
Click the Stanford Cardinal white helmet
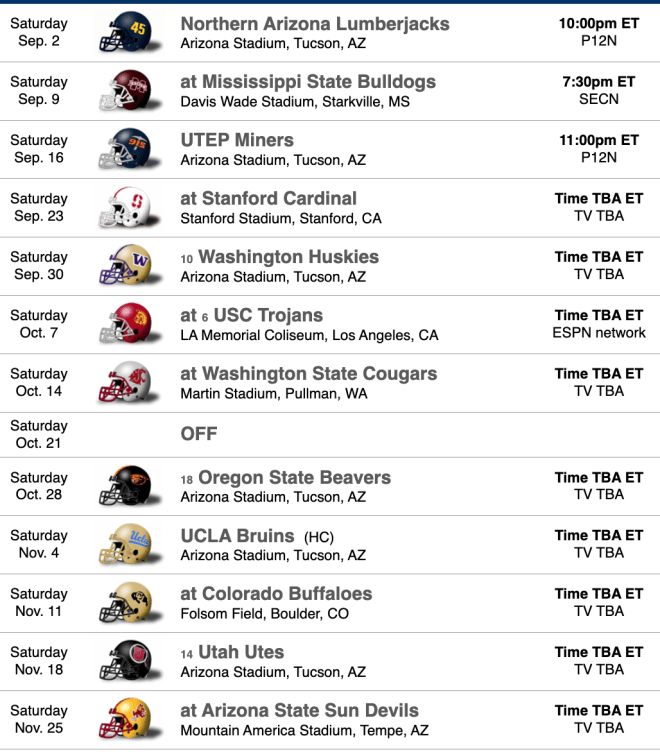pyautogui.click(x=129, y=208)
